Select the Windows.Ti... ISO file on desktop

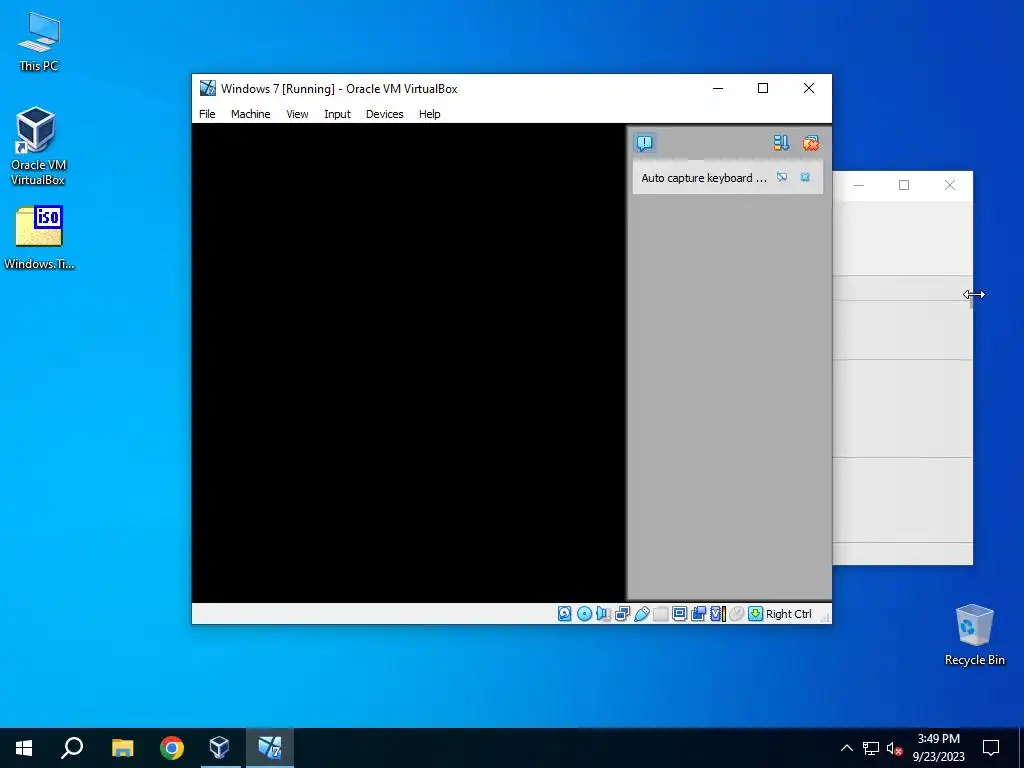click(x=39, y=238)
